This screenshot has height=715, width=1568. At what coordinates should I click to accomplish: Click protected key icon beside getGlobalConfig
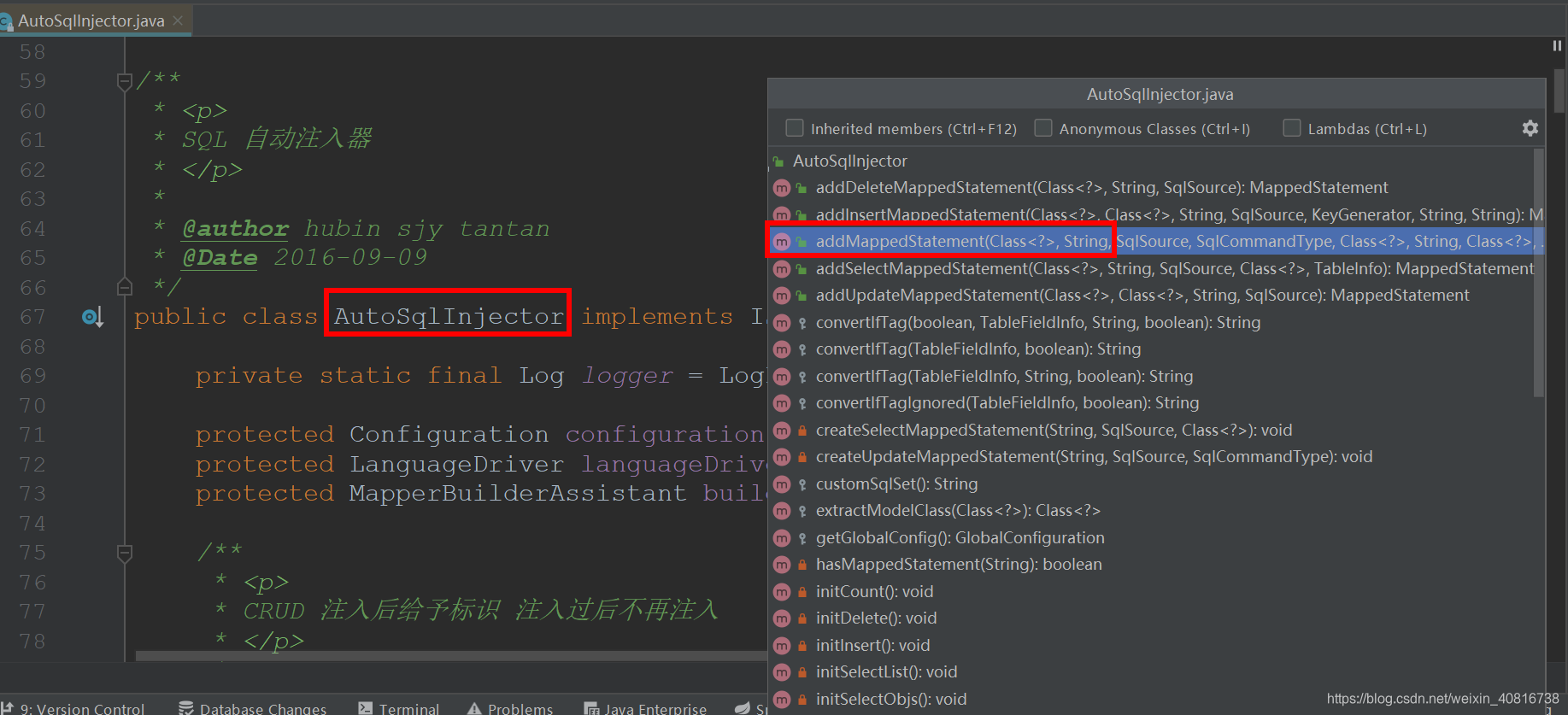(x=802, y=538)
